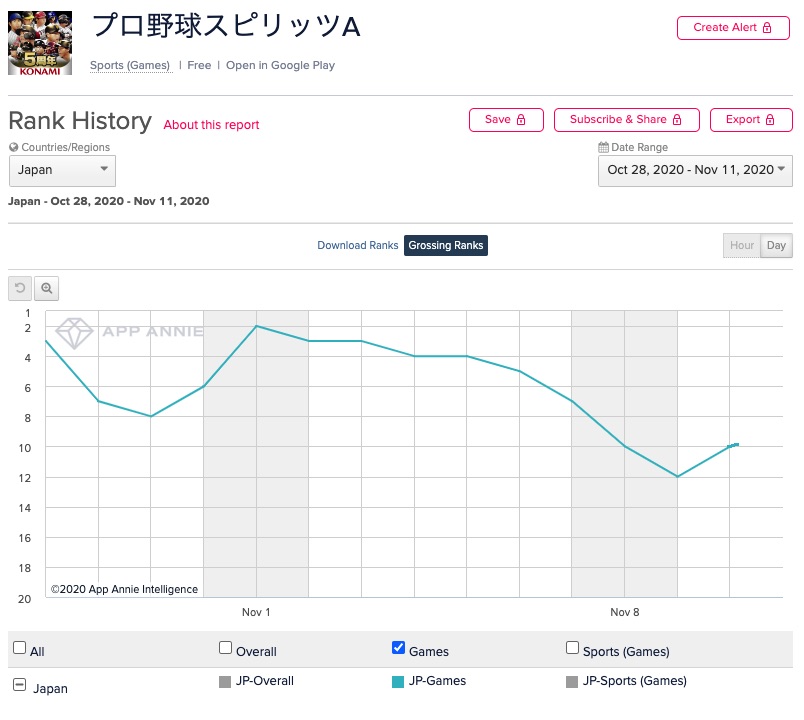Click the lock icon on Save
This screenshot has width=804, height=720.
[521, 119]
